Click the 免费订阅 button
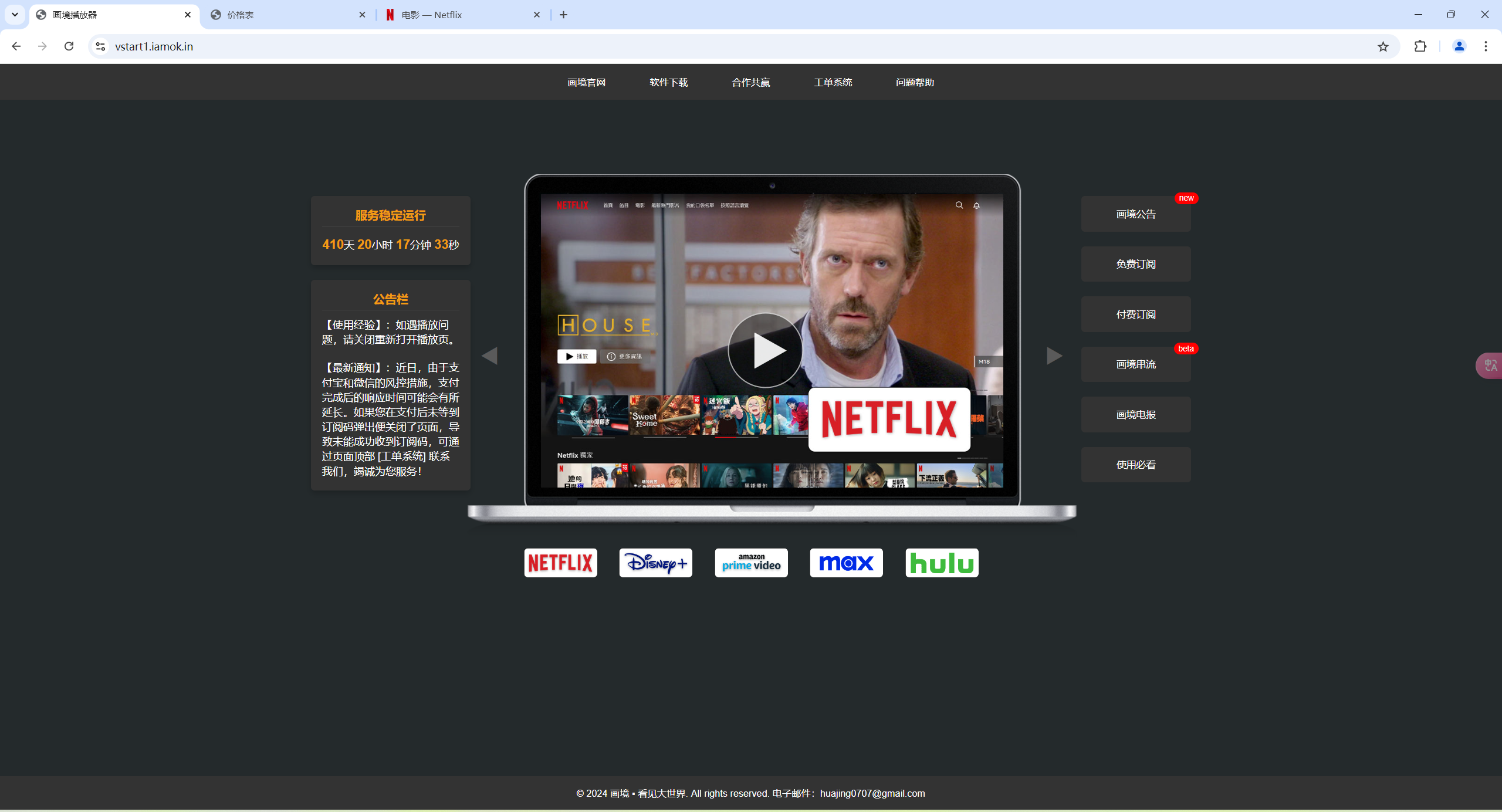Image resolution: width=1502 pixels, height=812 pixels. coord(1135,263)
